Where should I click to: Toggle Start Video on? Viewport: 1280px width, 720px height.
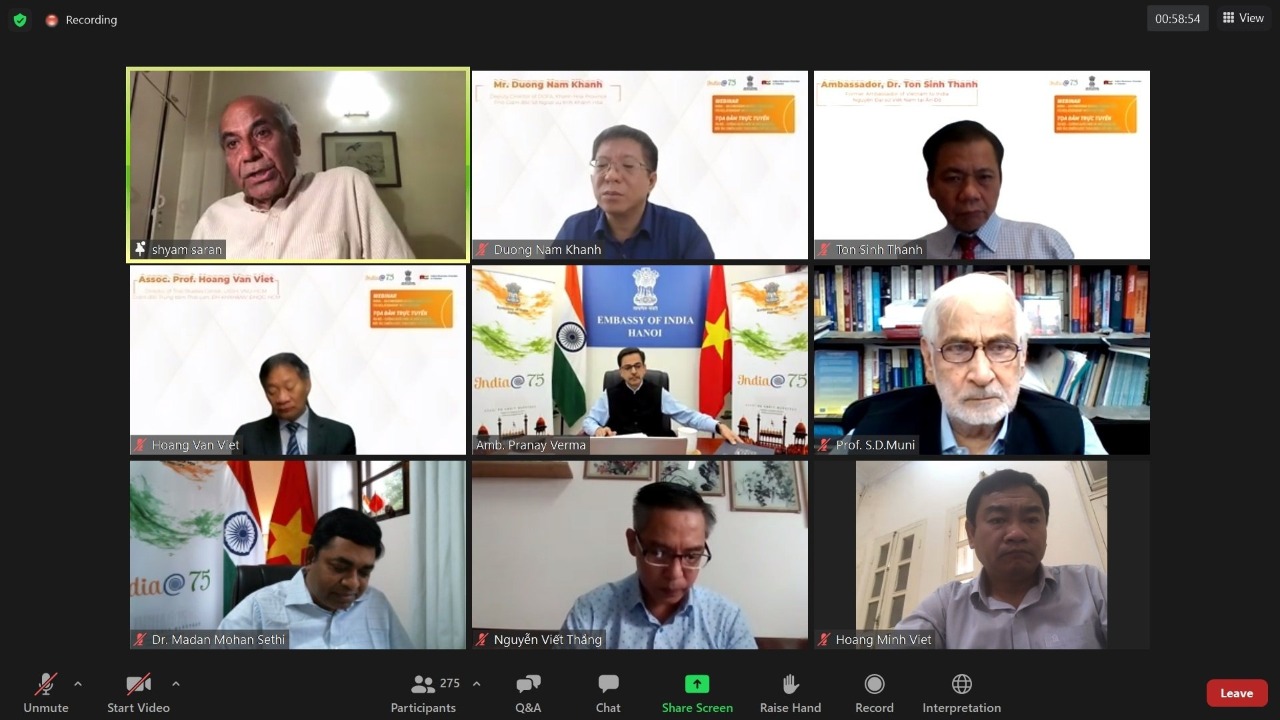pyautogui.click(x=138, y=693)
